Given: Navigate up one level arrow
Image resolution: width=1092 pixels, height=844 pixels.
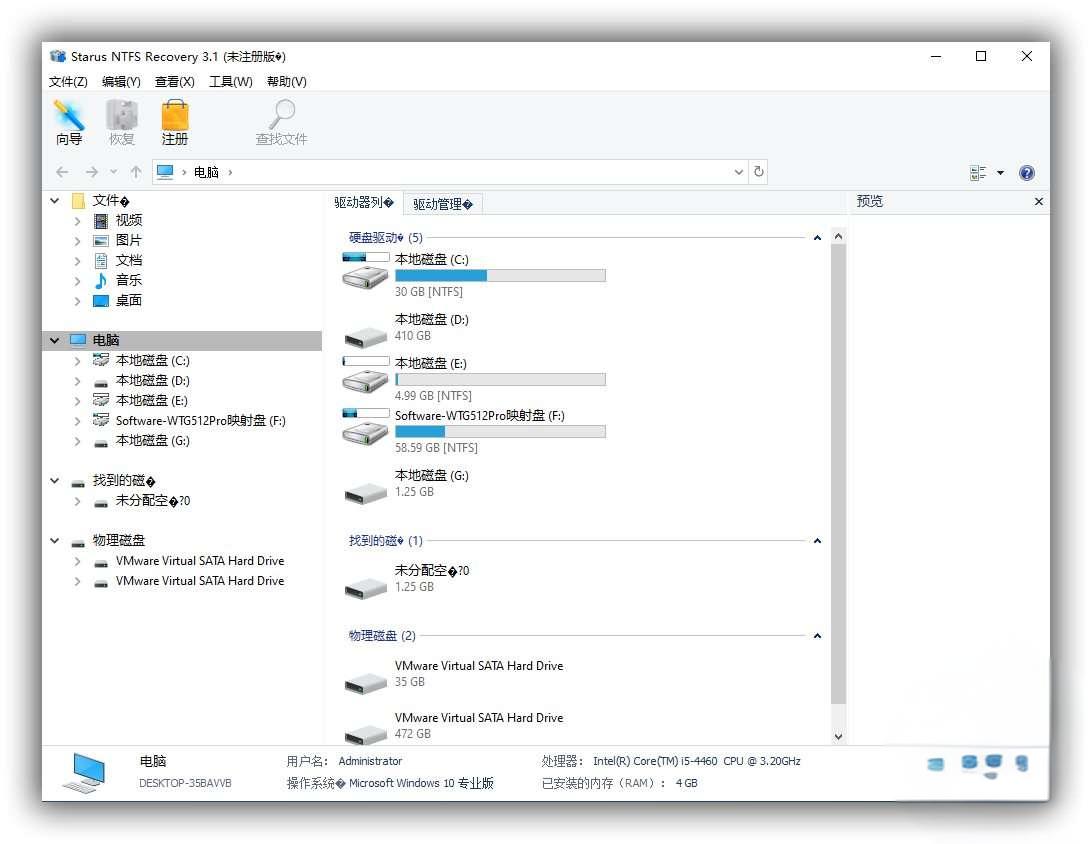Looking at the screenshot, I should click(x=136, y=172).
